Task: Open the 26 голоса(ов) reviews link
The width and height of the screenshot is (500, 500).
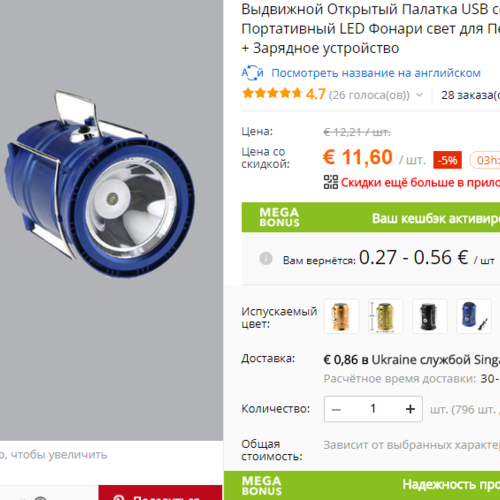Action: pos(369,95)
